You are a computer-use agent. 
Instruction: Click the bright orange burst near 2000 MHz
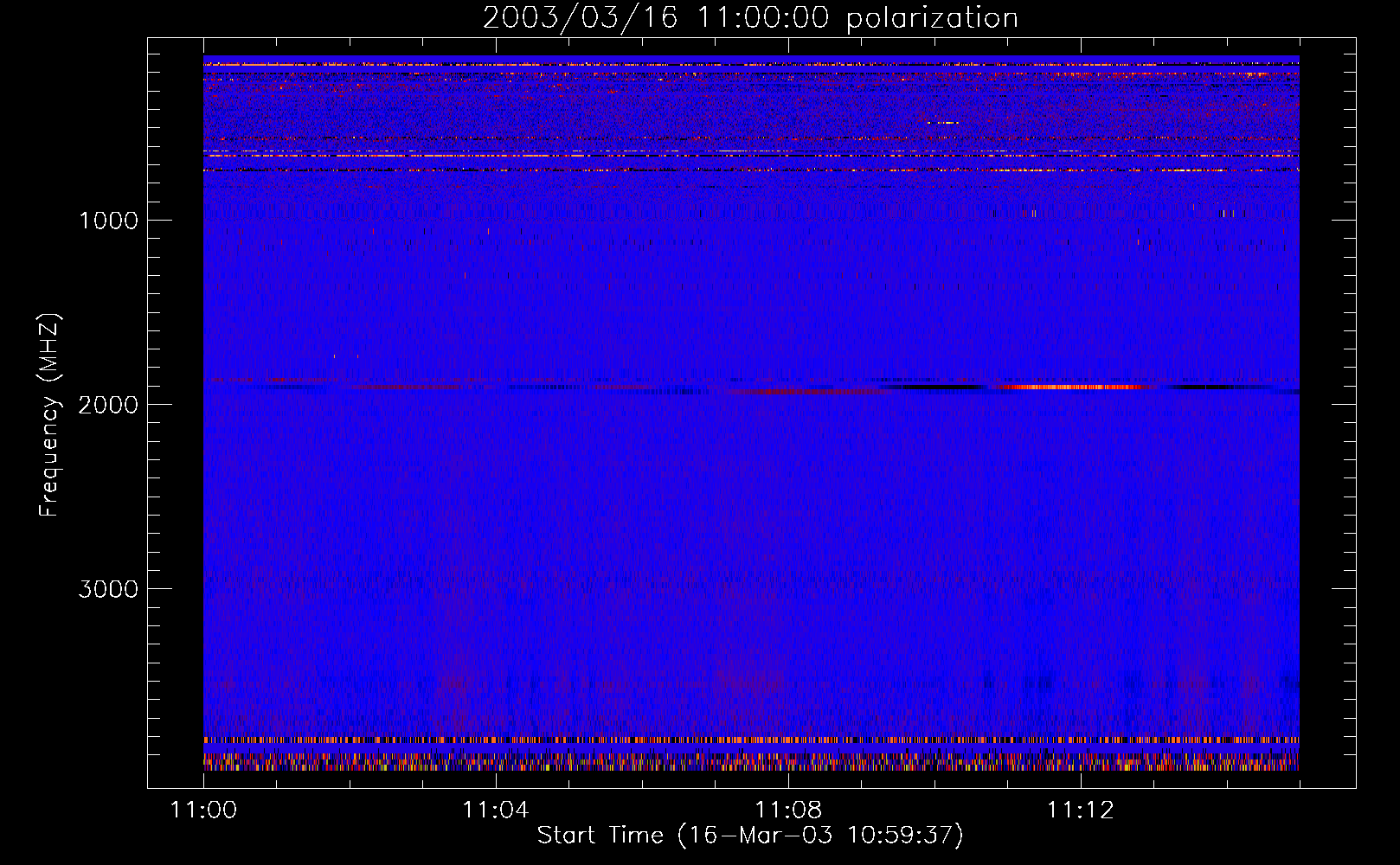(1073, 388)
